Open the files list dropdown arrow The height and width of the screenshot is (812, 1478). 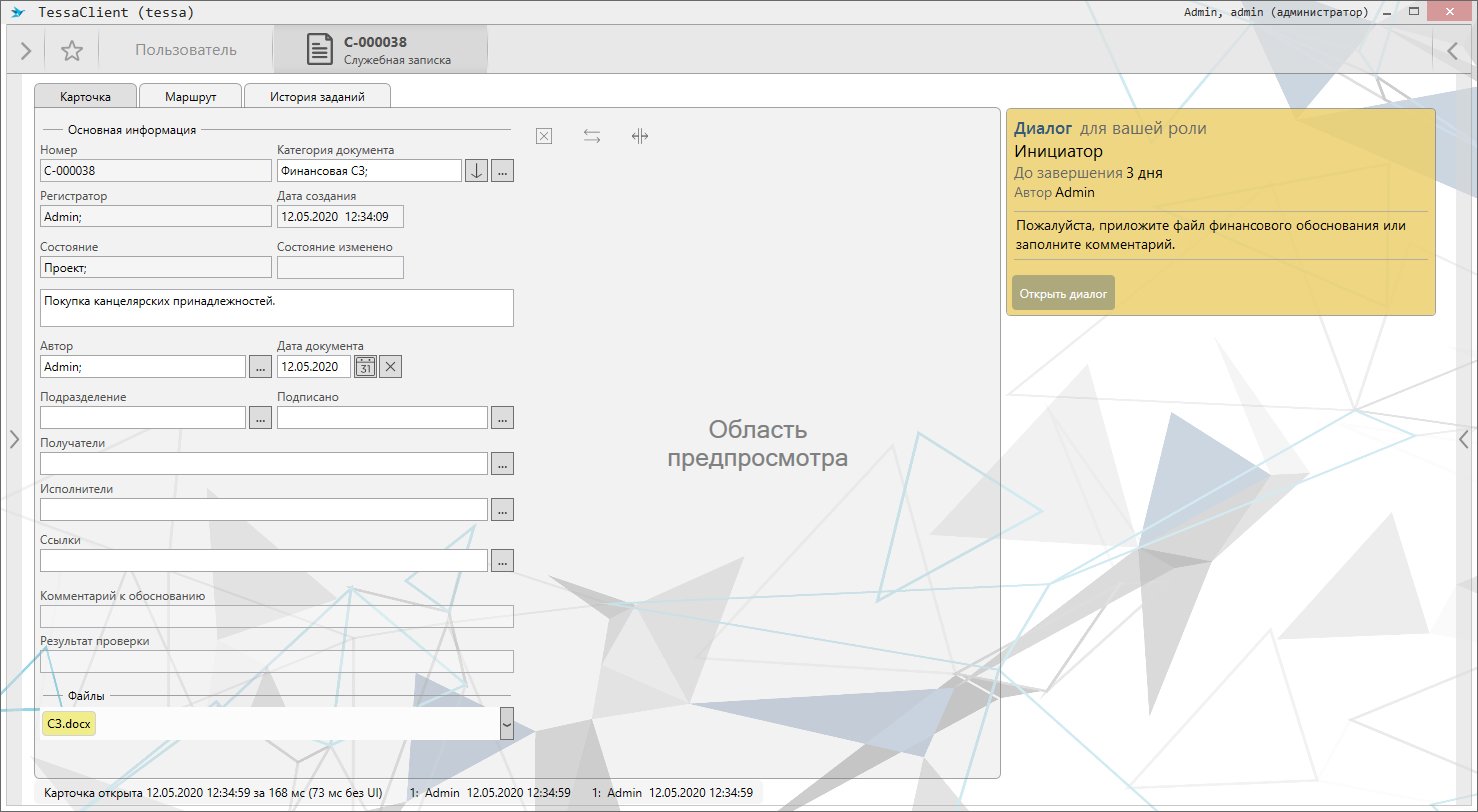(x=507, y=723)
